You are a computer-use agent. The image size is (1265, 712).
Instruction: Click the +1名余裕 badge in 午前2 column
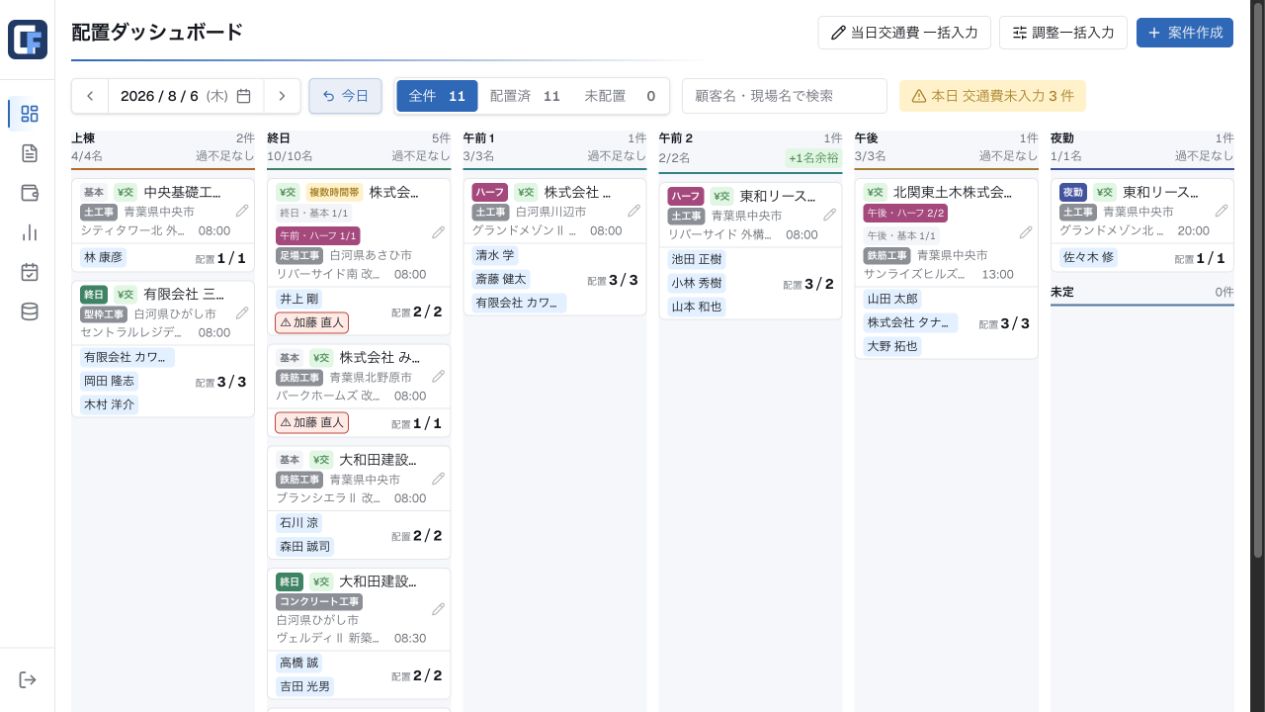814,157
